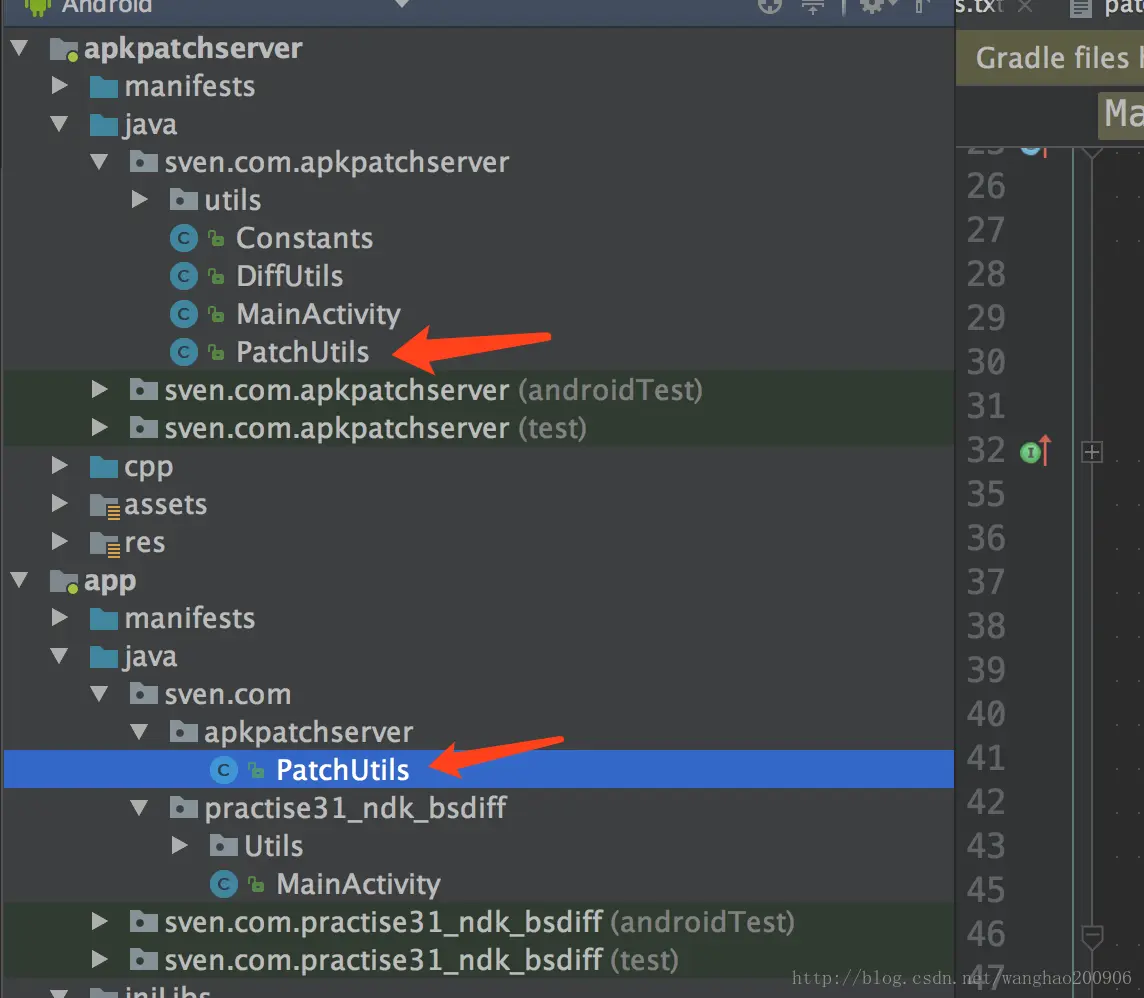Collapse apkpatchserver package under sven.com
The width and height of the screenshot is (1144, 998).
click(x=140, y=732)
